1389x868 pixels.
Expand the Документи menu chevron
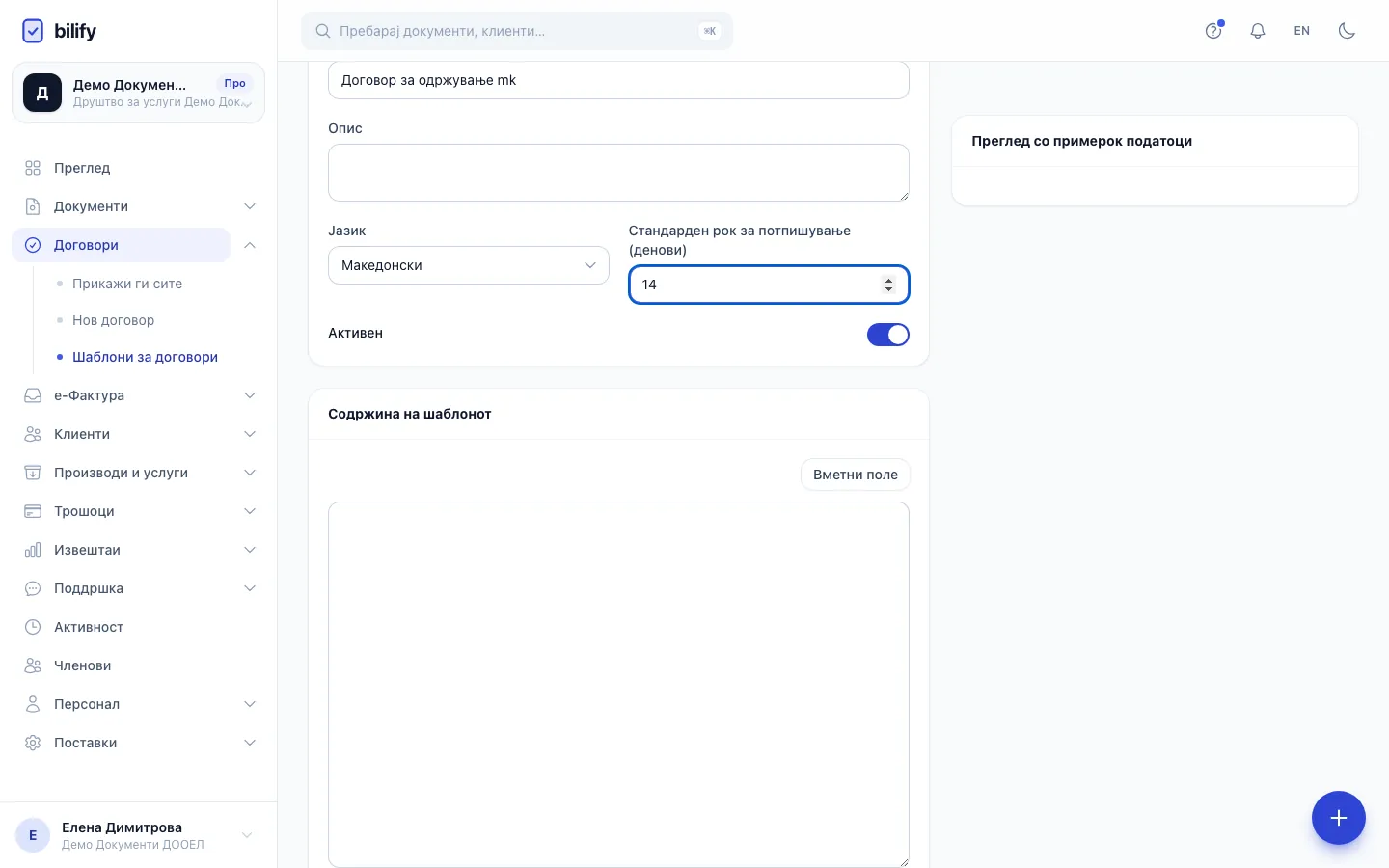[x=250, y=206]
